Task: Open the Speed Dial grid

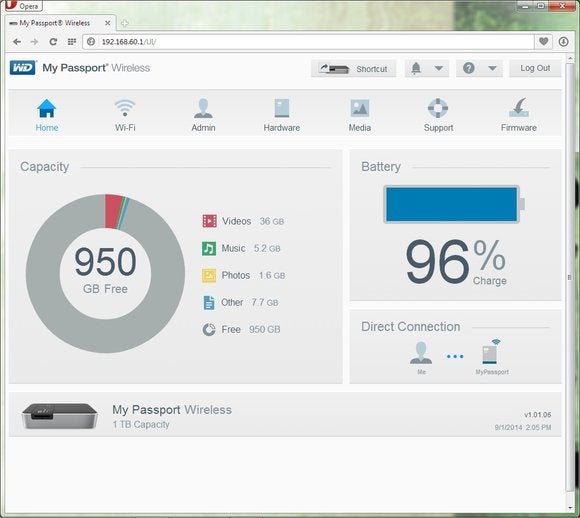Action: [72, 42]
